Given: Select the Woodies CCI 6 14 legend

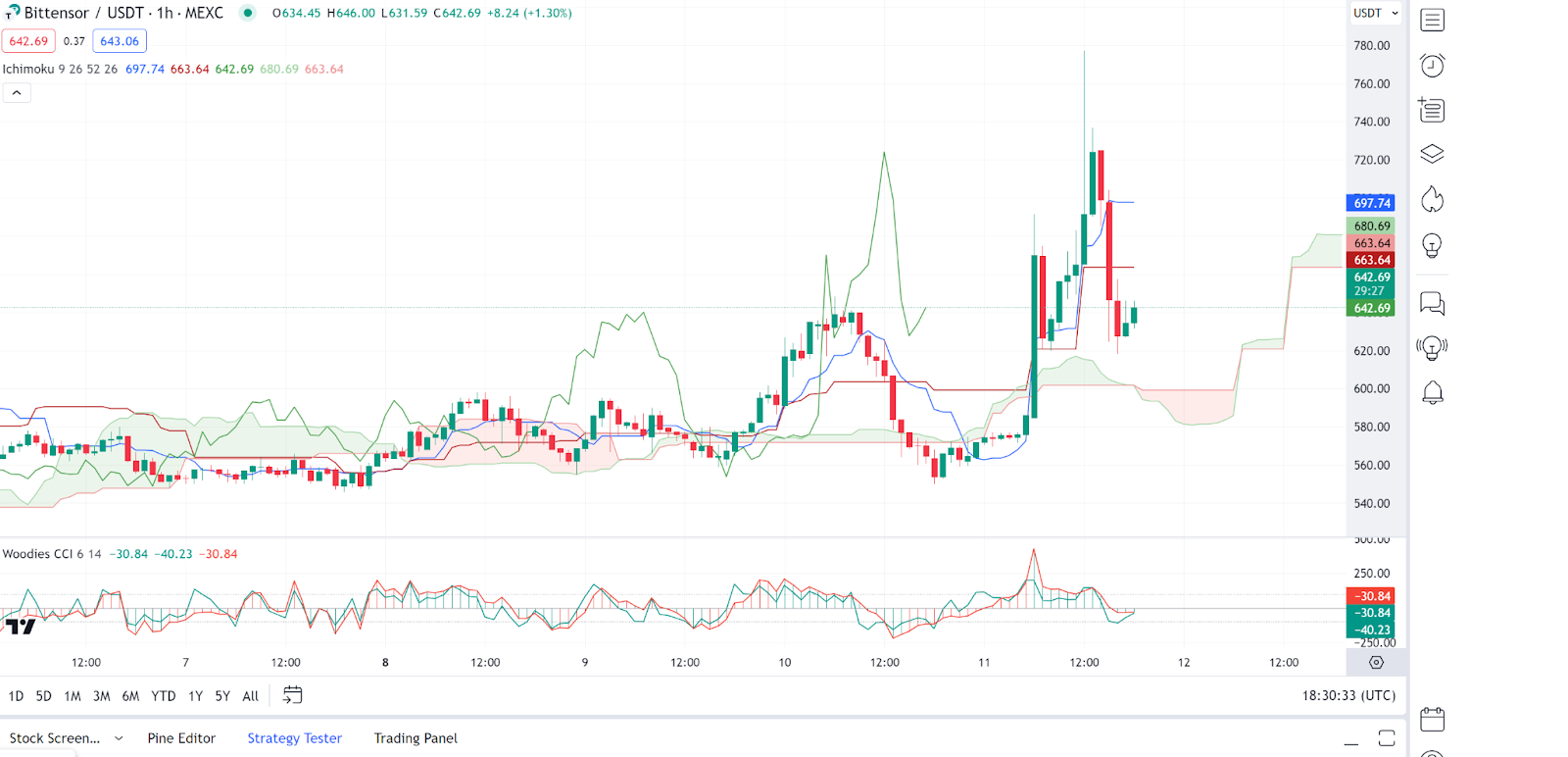Looking at the screenshot, I should pyautogui.click(x=52, y=554).
